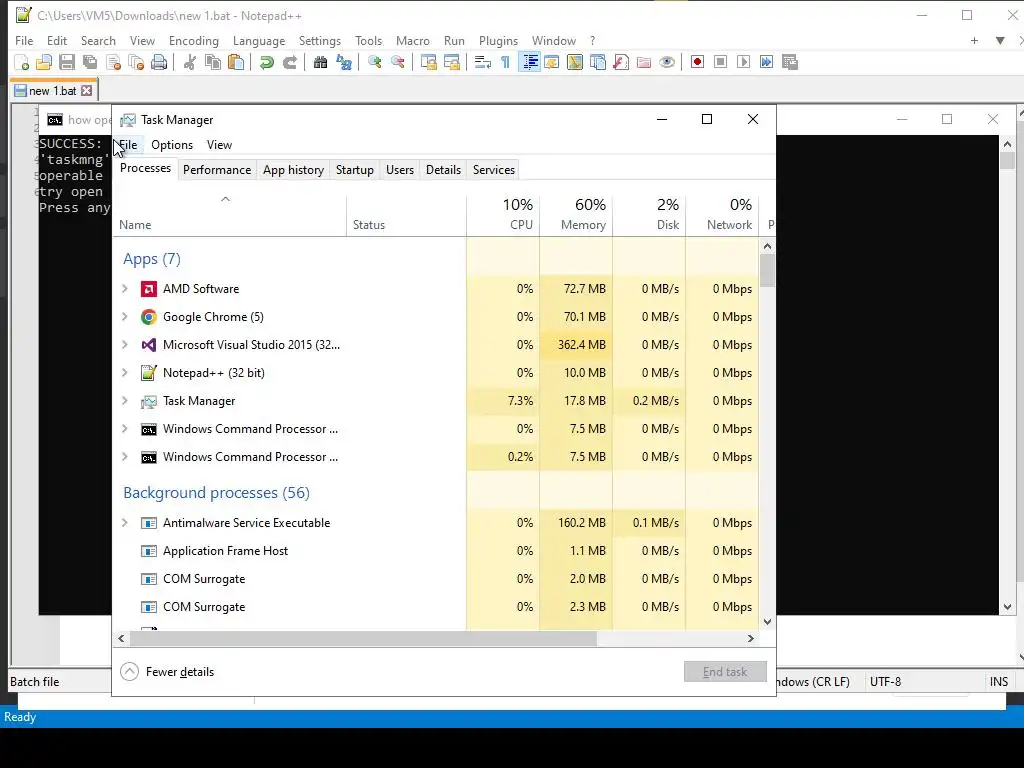Click the New file icon in Notepad++ toolbar
1024x768 pixels.
[x=22, y=62]
